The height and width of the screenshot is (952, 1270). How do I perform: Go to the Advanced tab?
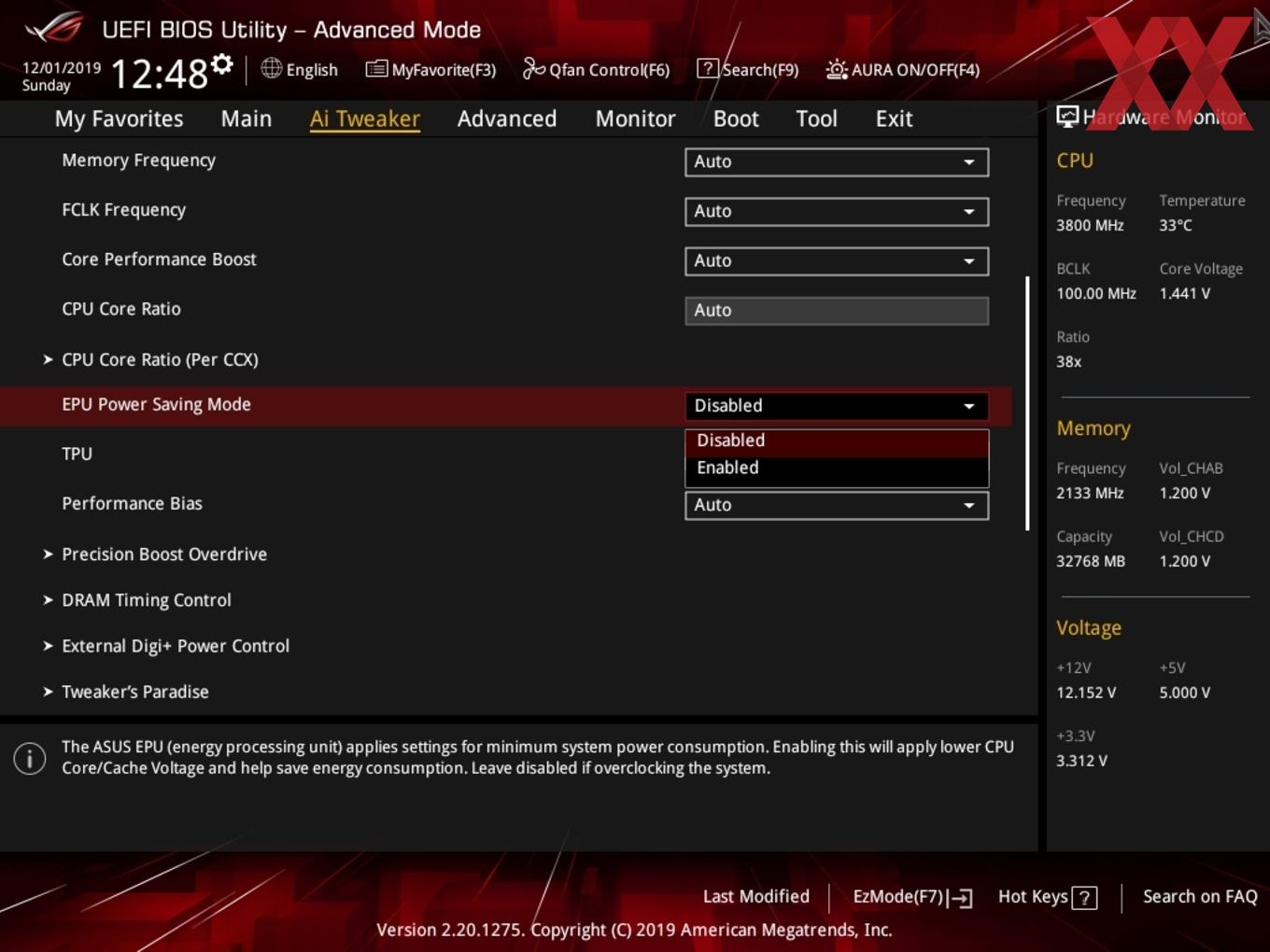(507, 119)
